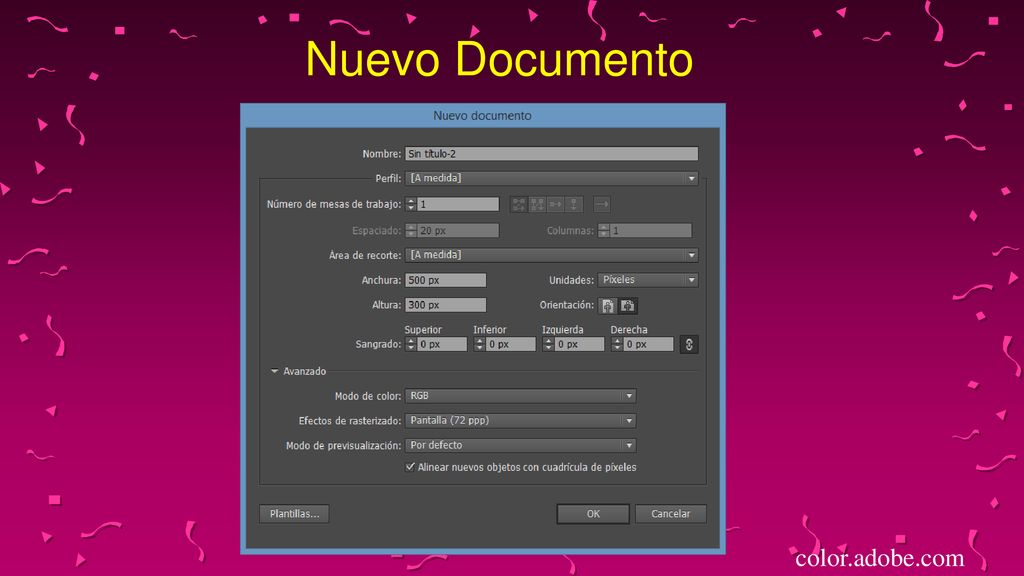Open Efectos de rasterizado dropdown
The image size is (1024, 576).
click(520, 421)
